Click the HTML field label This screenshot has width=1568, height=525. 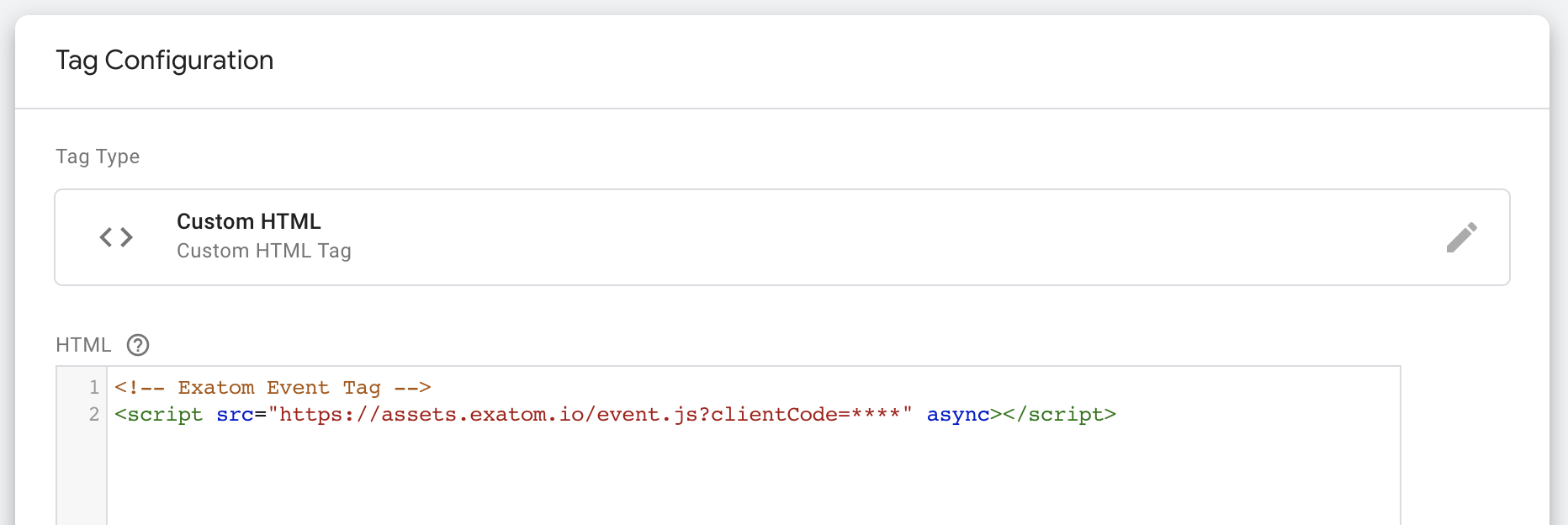(x=83, y=345)
